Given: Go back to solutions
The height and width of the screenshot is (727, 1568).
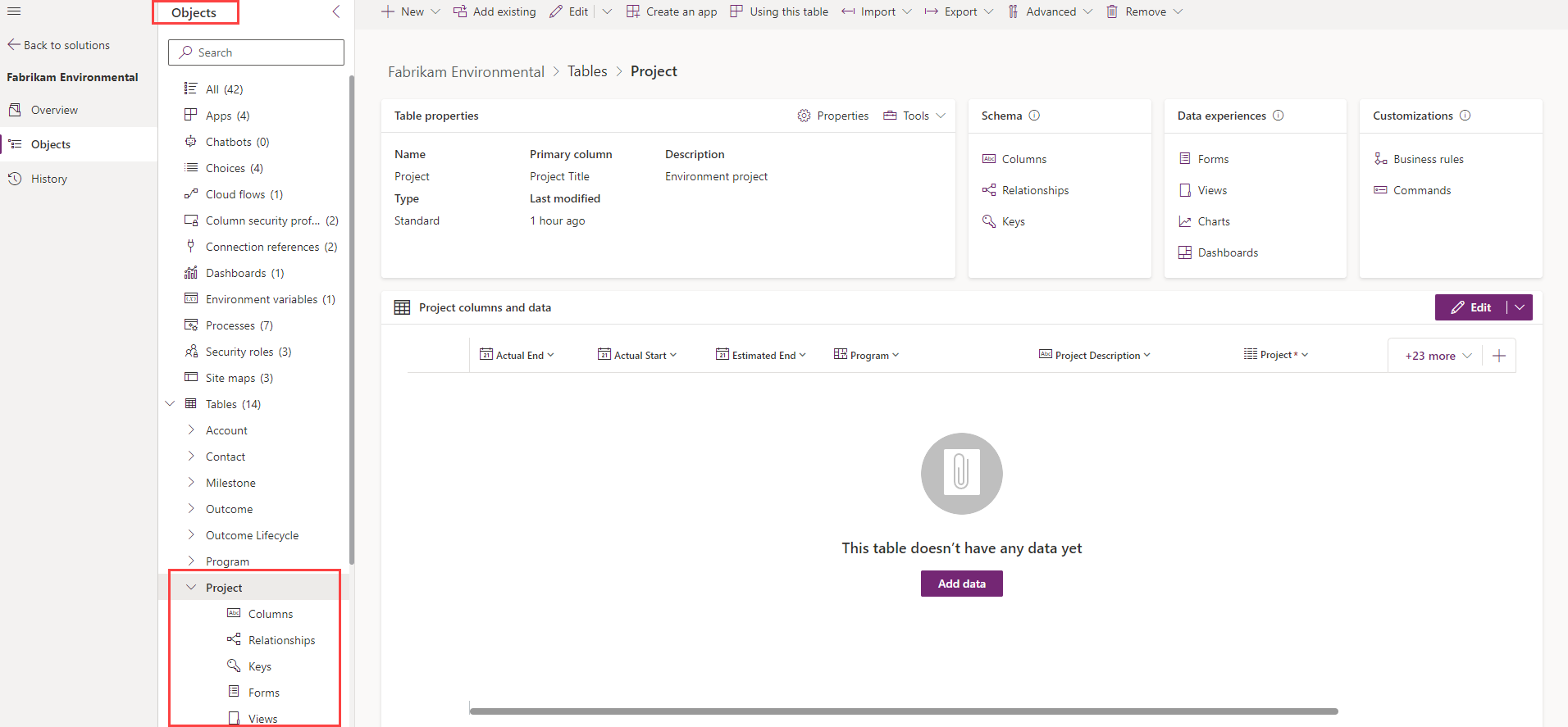Looking at the screenshot, I should point(59,45).
